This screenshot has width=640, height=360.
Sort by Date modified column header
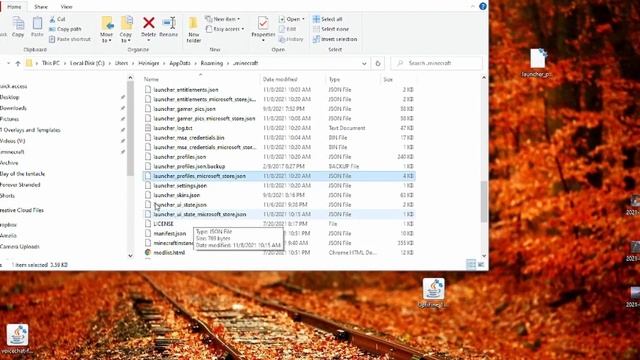coord(280,79)
